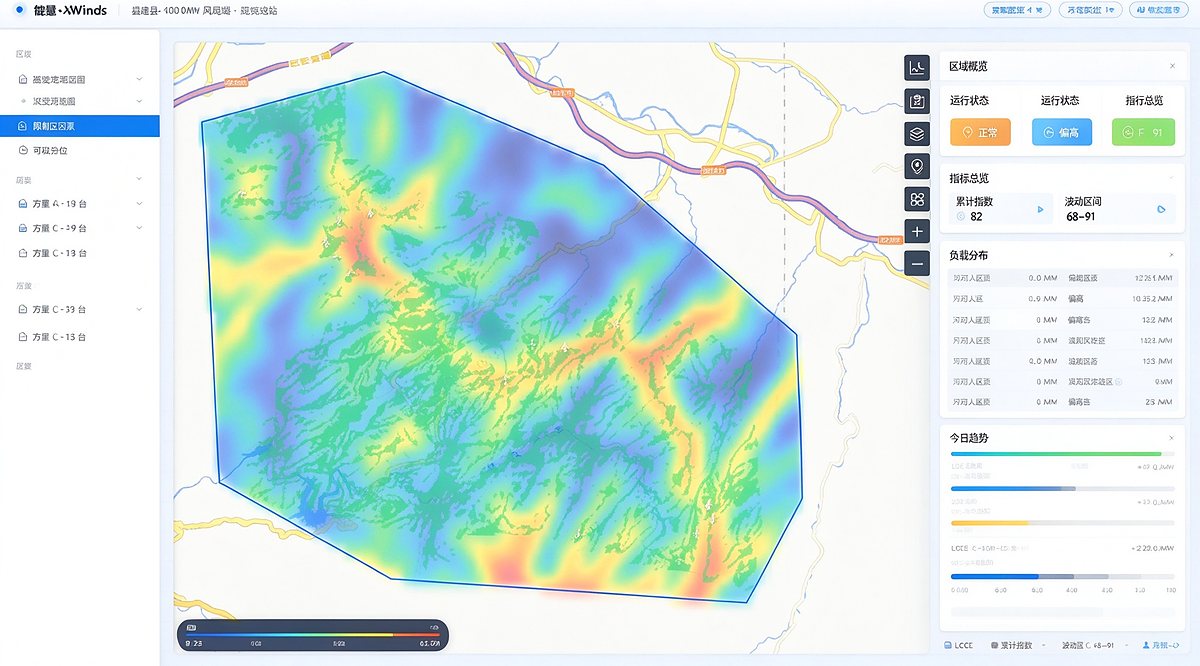Close the 负载分布 panel
The width and height of the screenshot is (1200, 666).
click(x=1172, y=256)
